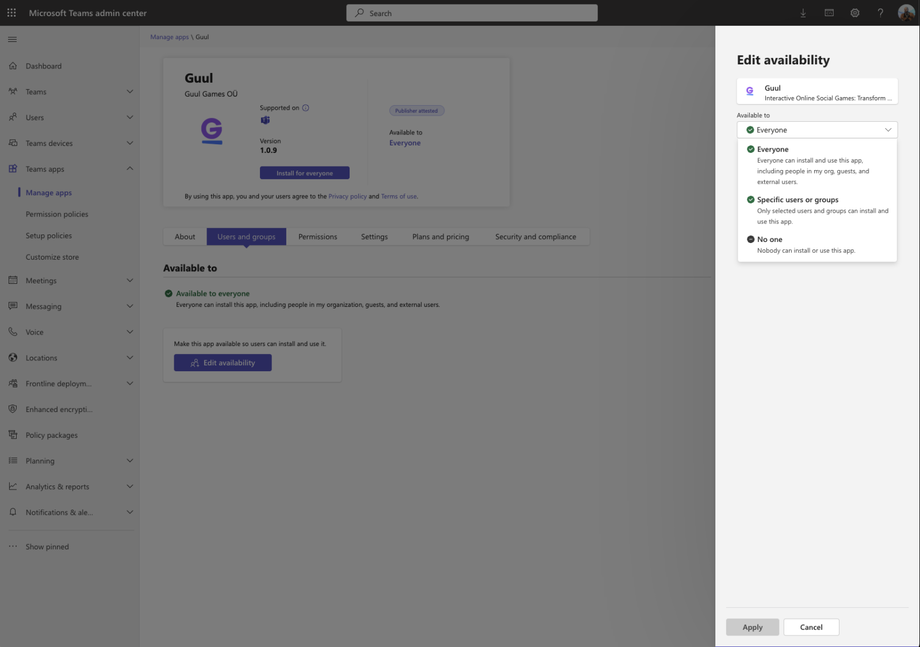Click the Everyone link under Available to
Screen dimensions: 920x647
(405, 143)
